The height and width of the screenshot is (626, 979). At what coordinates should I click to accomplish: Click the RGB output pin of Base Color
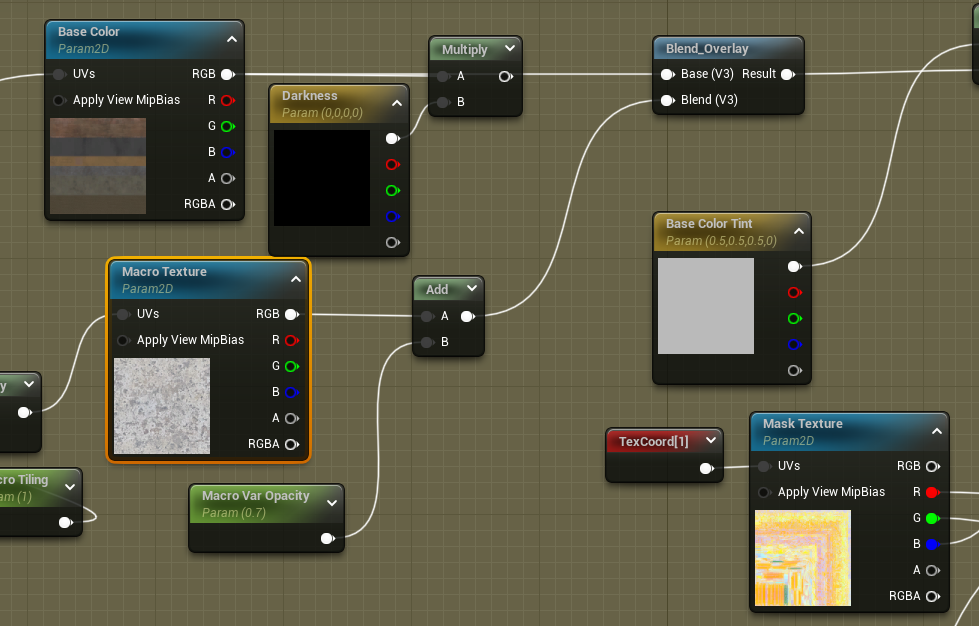pyautogui.click(x=228, y=74)
